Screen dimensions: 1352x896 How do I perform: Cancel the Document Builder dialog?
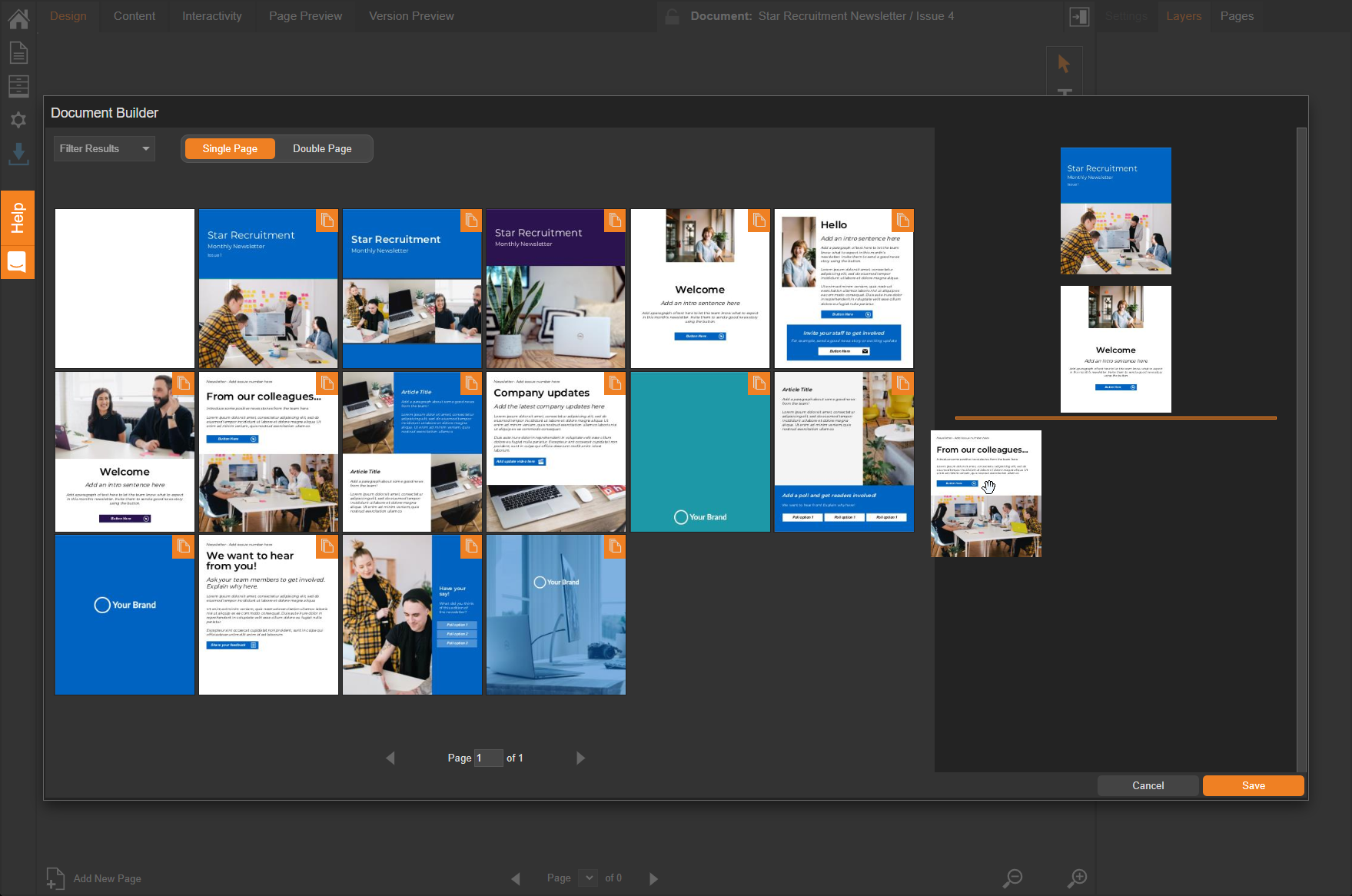(1148, 785)
